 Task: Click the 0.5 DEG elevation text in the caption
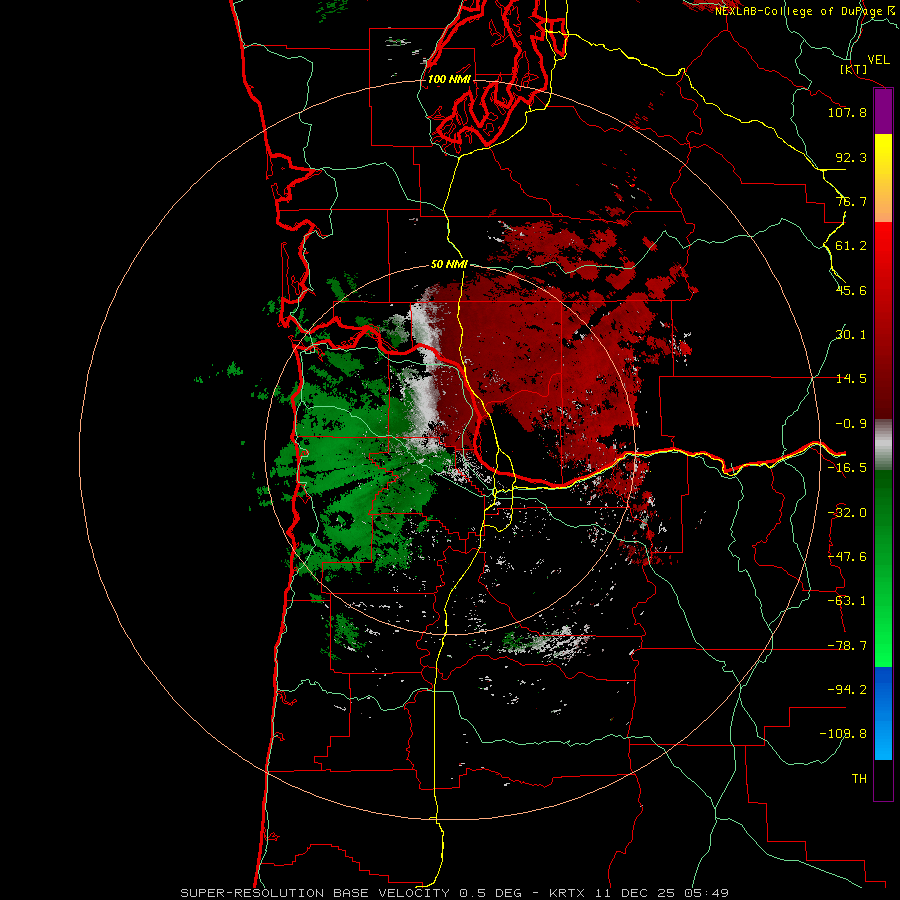pyautogui.click(x=490, y=893)
